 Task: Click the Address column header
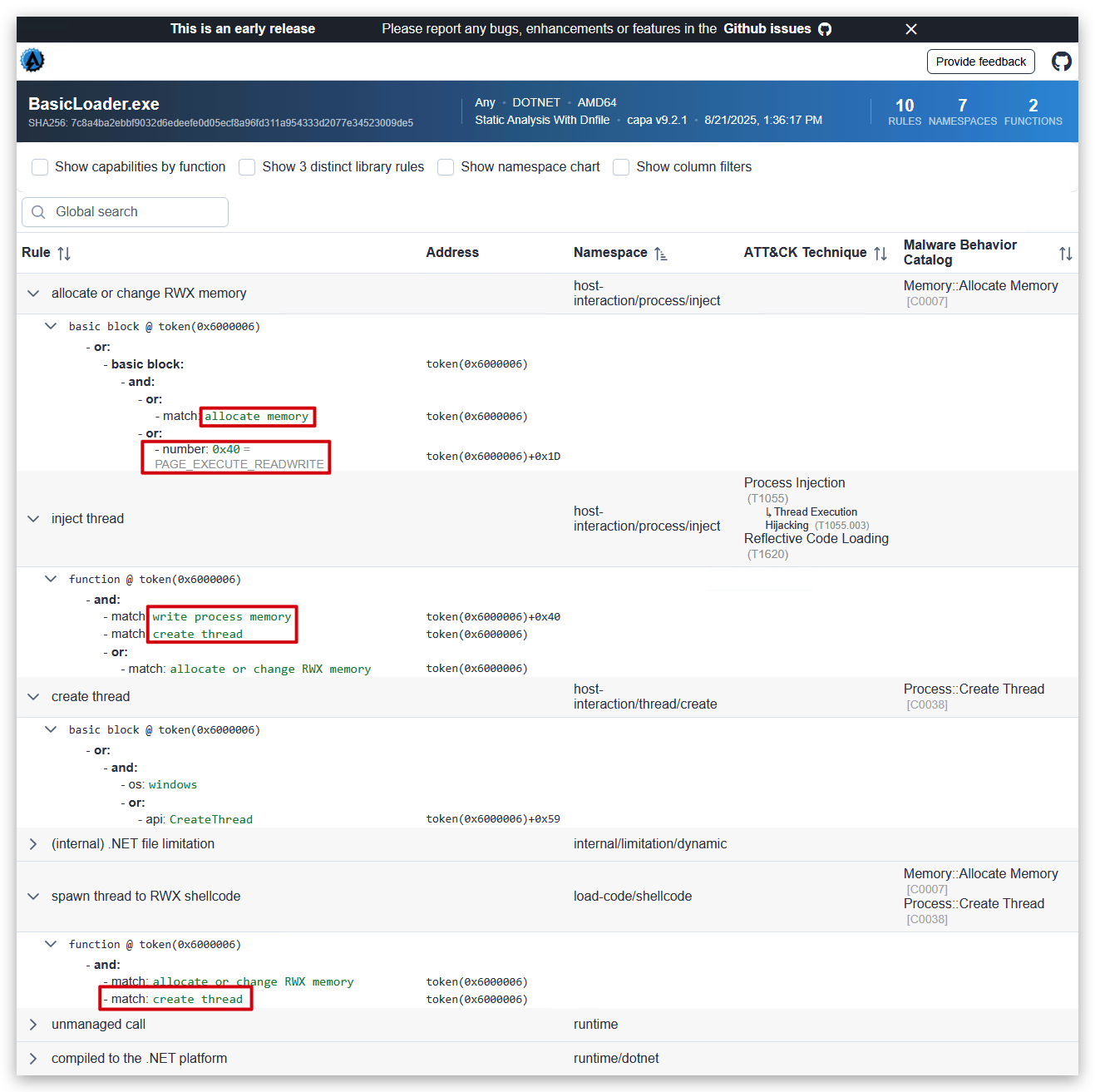point(452,253)
